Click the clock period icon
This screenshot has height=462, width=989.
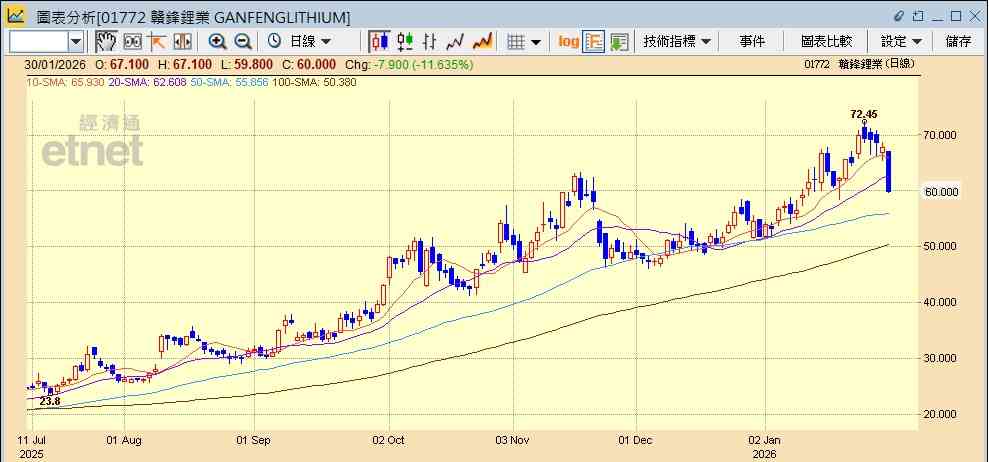274,42
